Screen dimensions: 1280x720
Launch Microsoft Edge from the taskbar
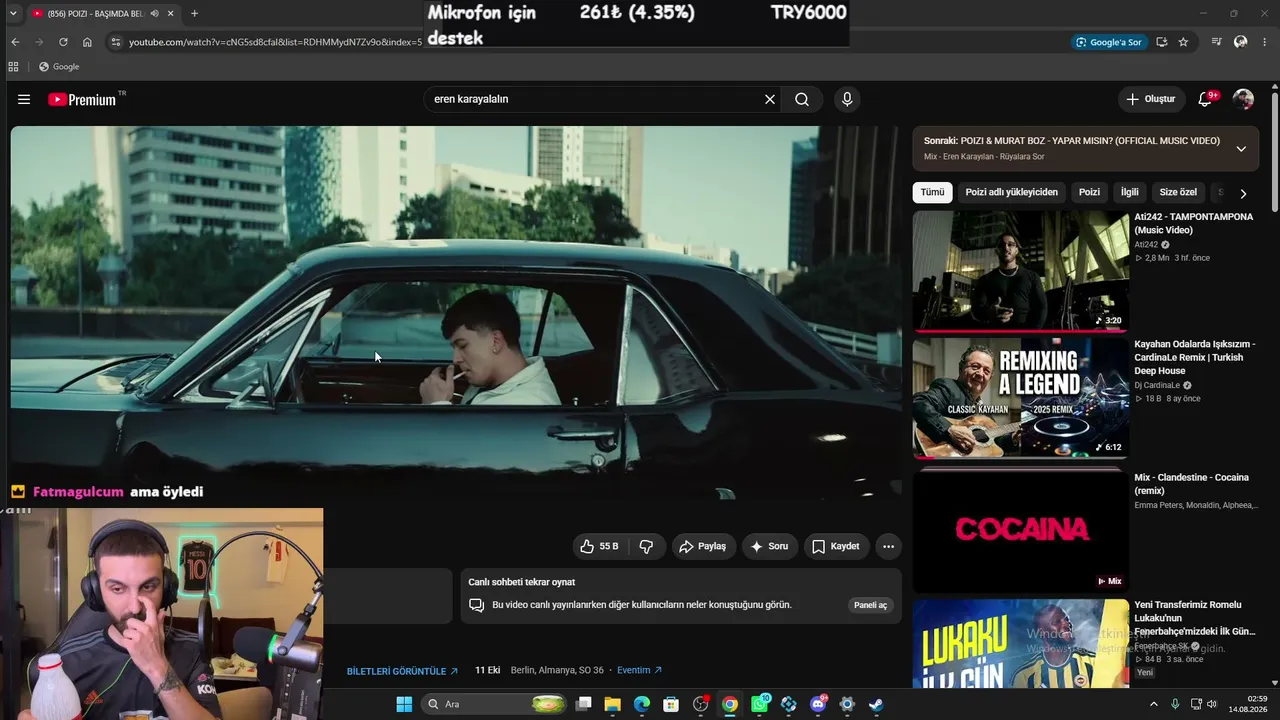click(x=642, y=704)
